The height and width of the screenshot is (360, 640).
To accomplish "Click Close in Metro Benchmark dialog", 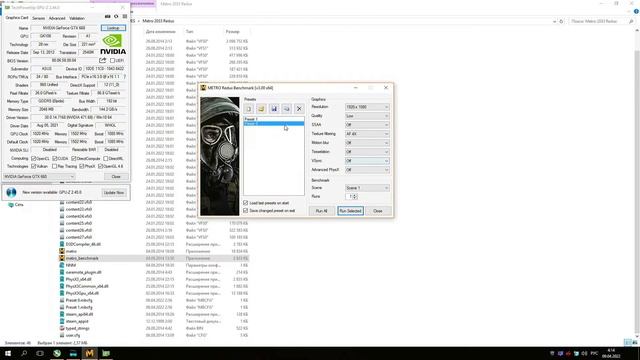I will pos(378,211).
